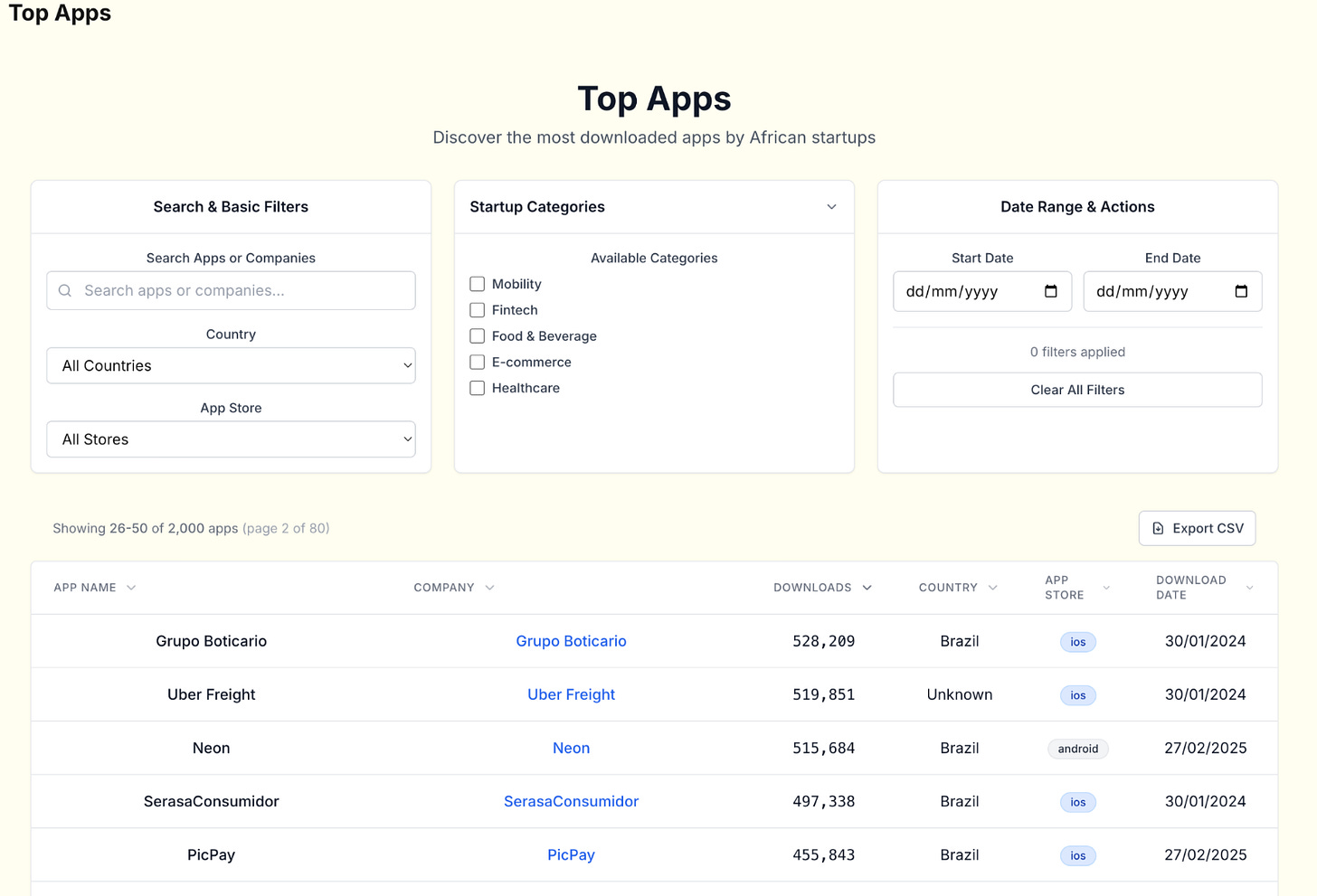This screenshot has height=896, width=1317.
Task: Click the 497,338 downloads value
Action: [823, 801]
